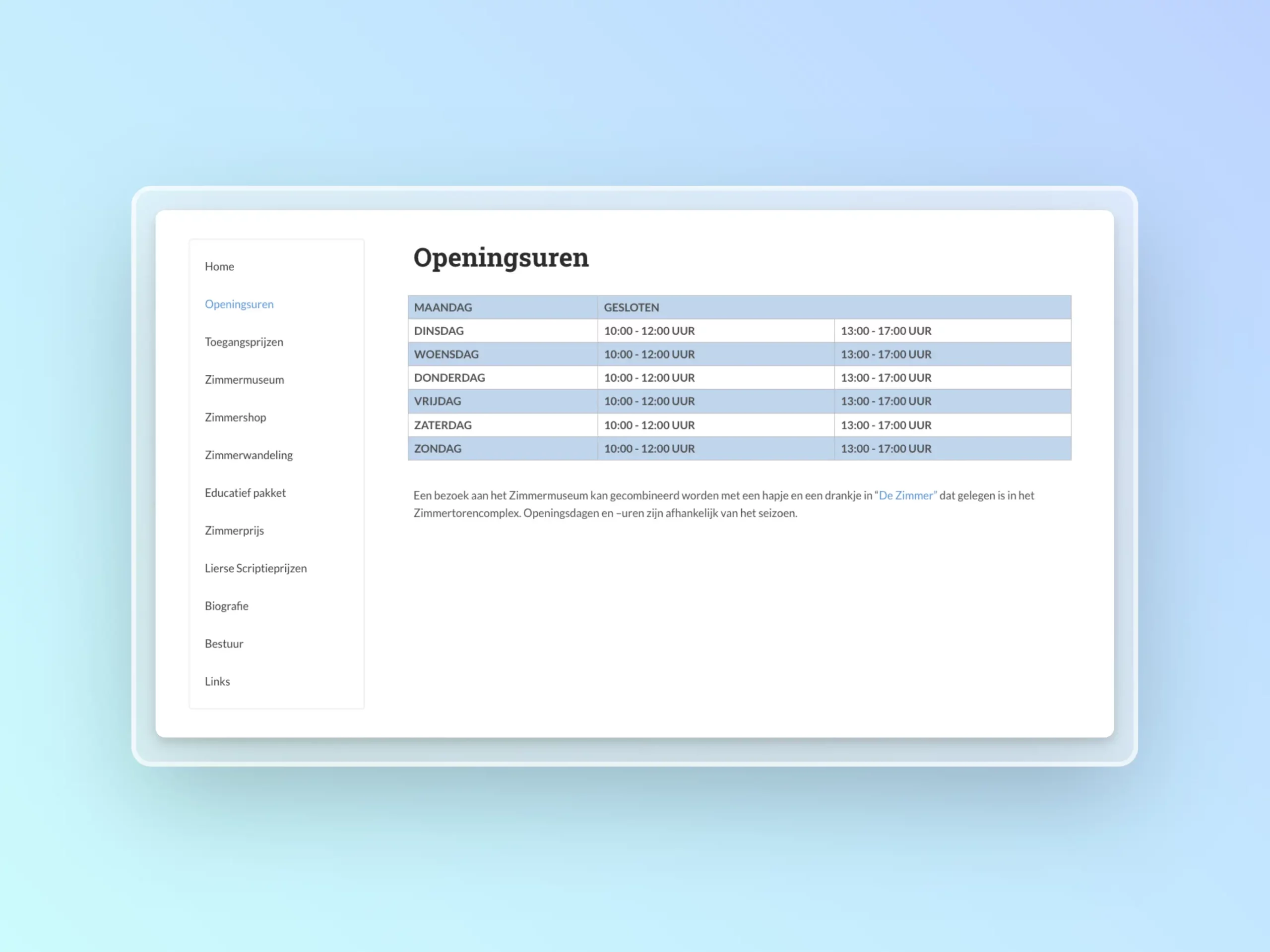Viewport: 1270px width, 952px height.
Task: Open the Zimmerwandeling page
Action: (x=248, y=455)
